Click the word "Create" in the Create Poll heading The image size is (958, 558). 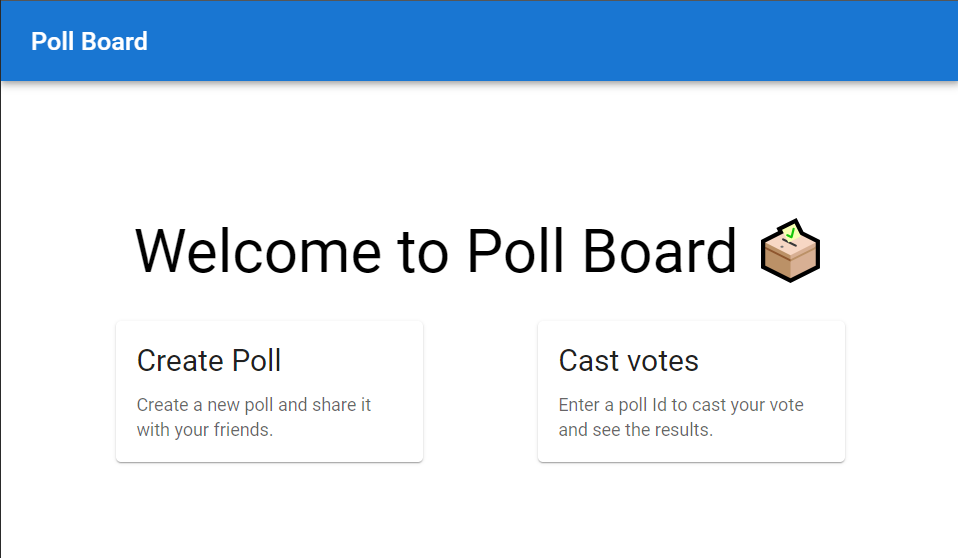tap(178, 360)
